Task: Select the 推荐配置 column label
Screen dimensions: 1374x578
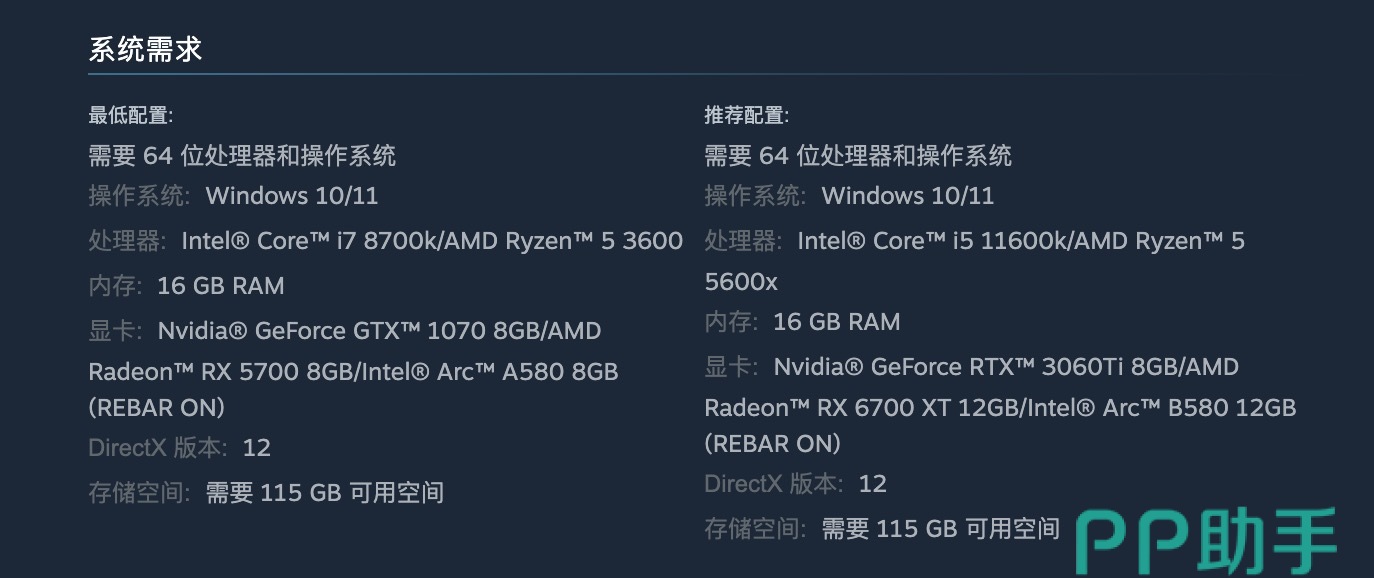Action: click(x=746, y=115)
